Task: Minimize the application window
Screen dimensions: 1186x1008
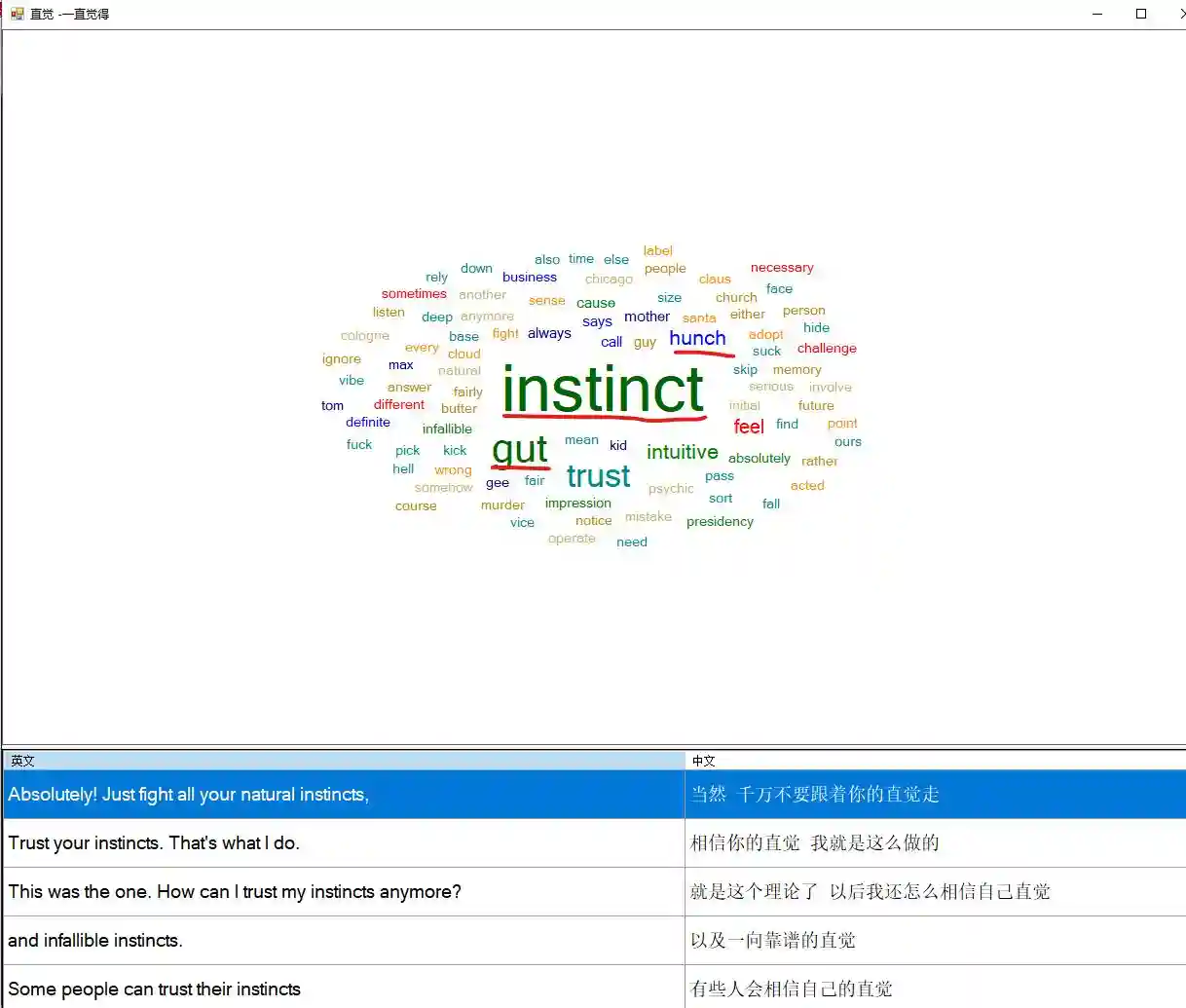Action: (1097, 14)
